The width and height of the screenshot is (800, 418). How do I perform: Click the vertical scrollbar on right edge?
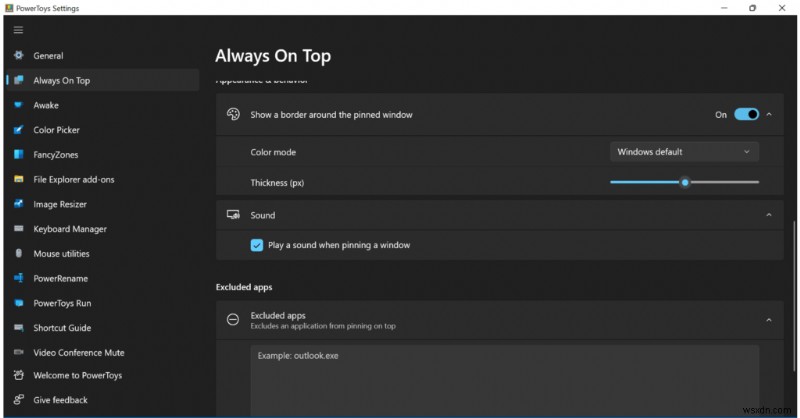[x=793, y=296]
